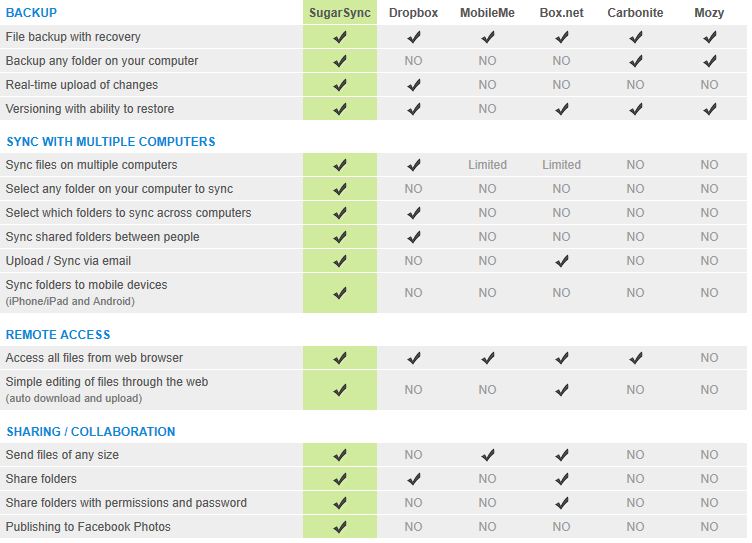The width and height of the screenshot is (752, 543).
Task: Click Mozy checkmark for Backup any folder
Action: [709, 61]
